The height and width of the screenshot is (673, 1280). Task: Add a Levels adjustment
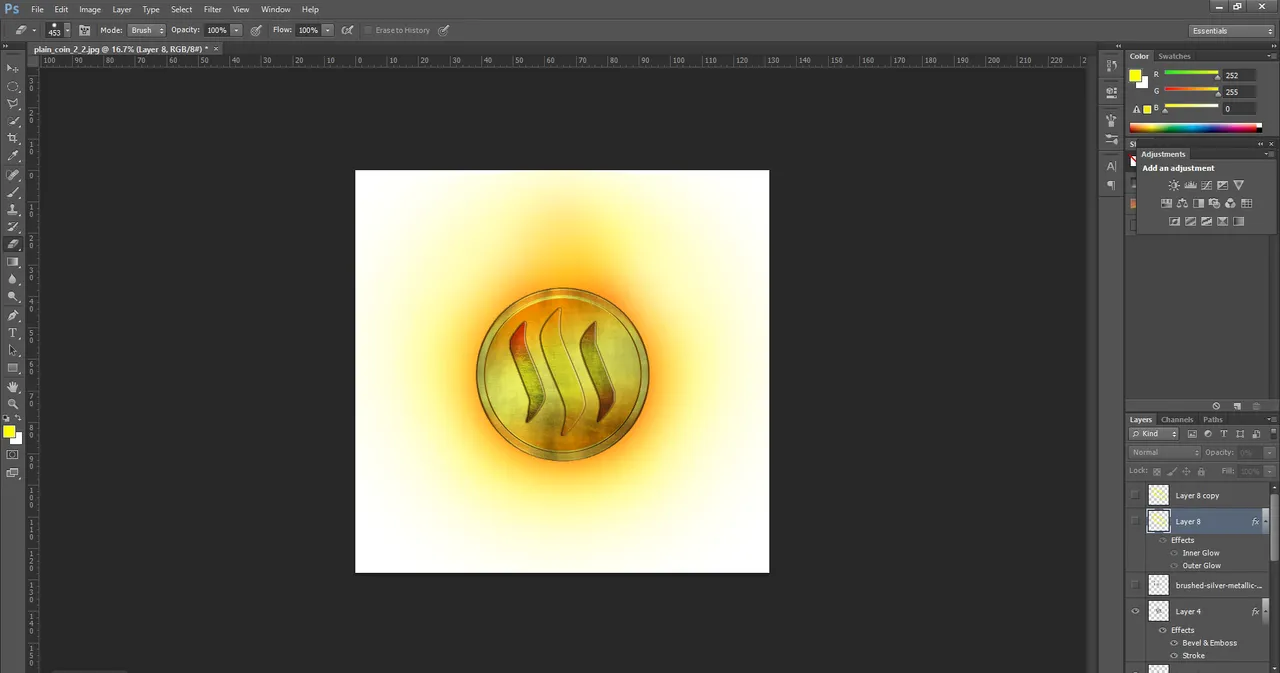click(1190, 185)
